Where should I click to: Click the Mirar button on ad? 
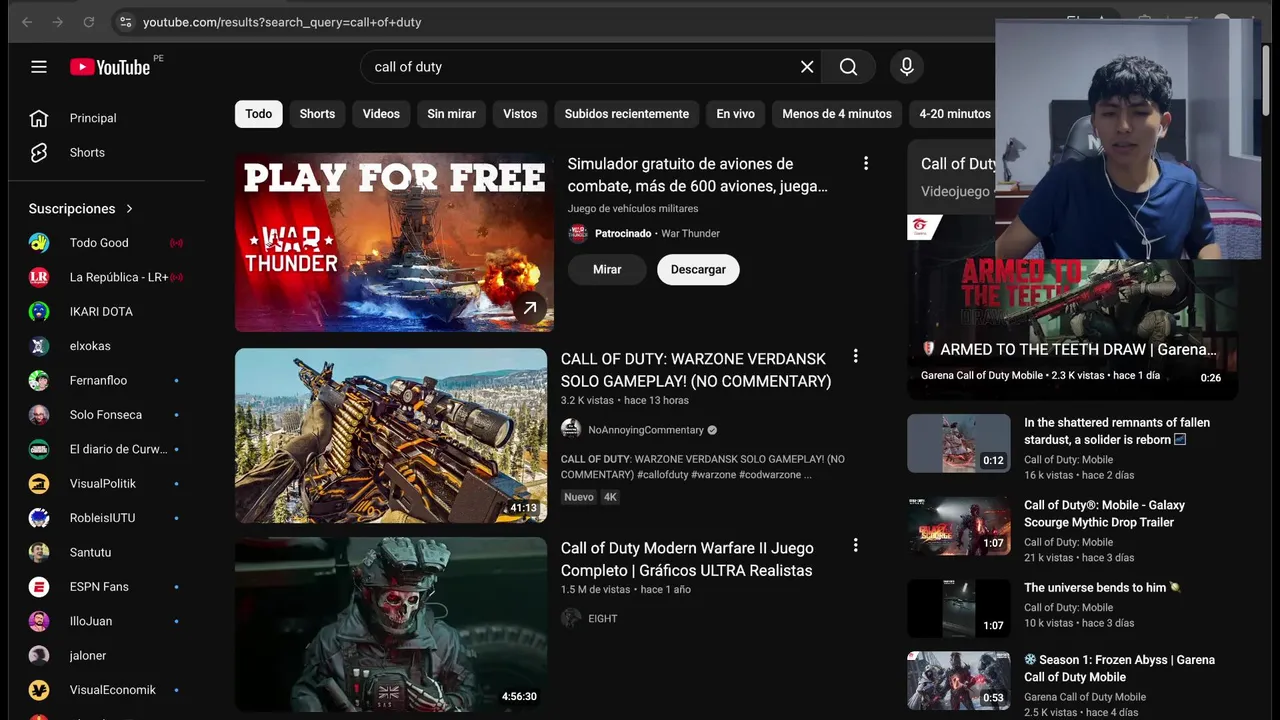coord(607,270)
